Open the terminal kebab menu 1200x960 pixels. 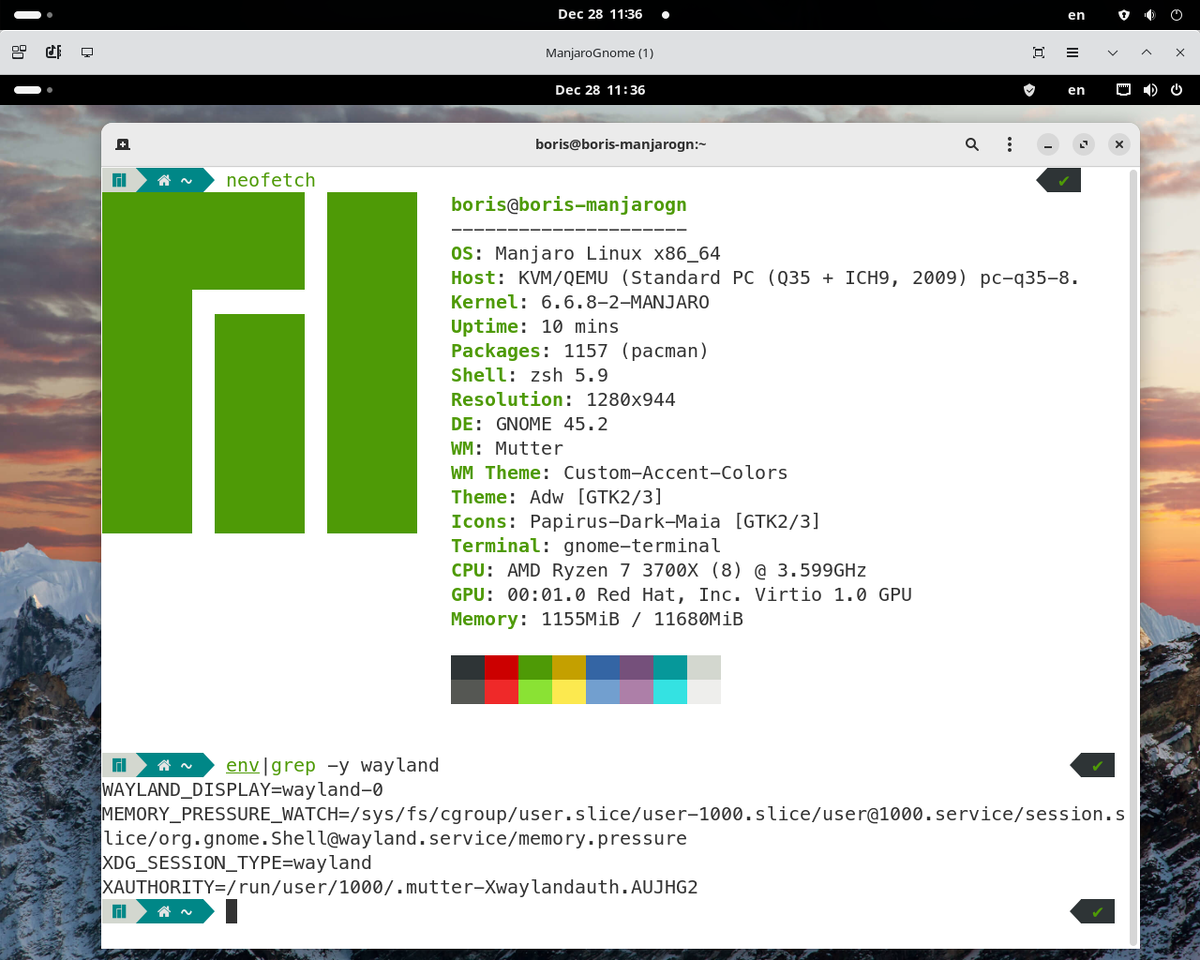[1009, 144]
